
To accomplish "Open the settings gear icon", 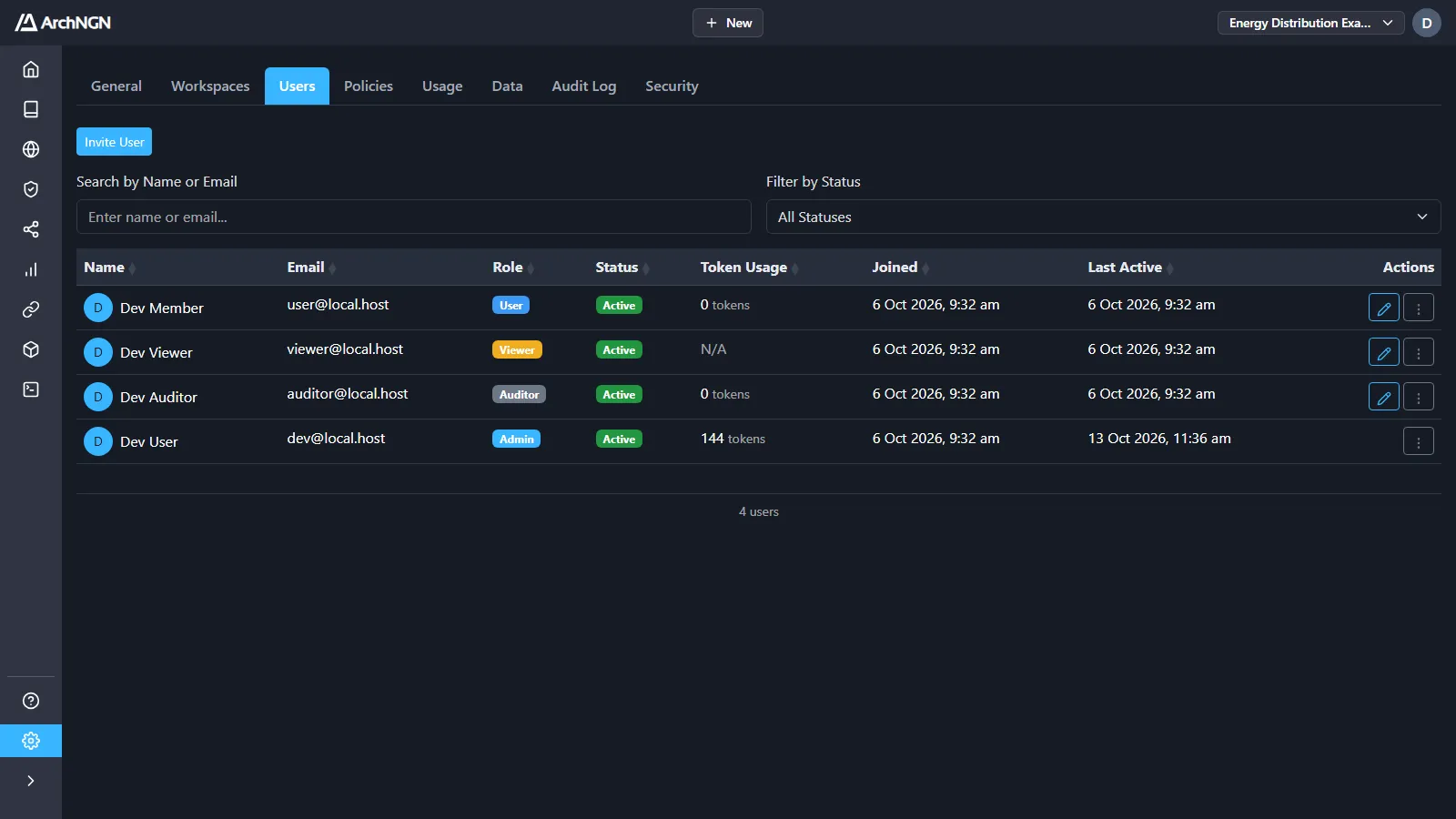I will (31, 741).
